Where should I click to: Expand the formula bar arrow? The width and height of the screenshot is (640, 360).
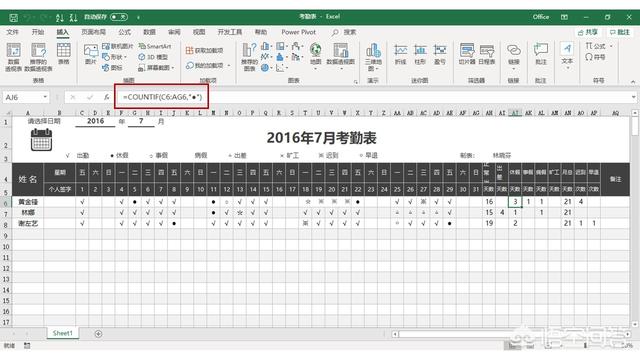[x=633, y=97]
